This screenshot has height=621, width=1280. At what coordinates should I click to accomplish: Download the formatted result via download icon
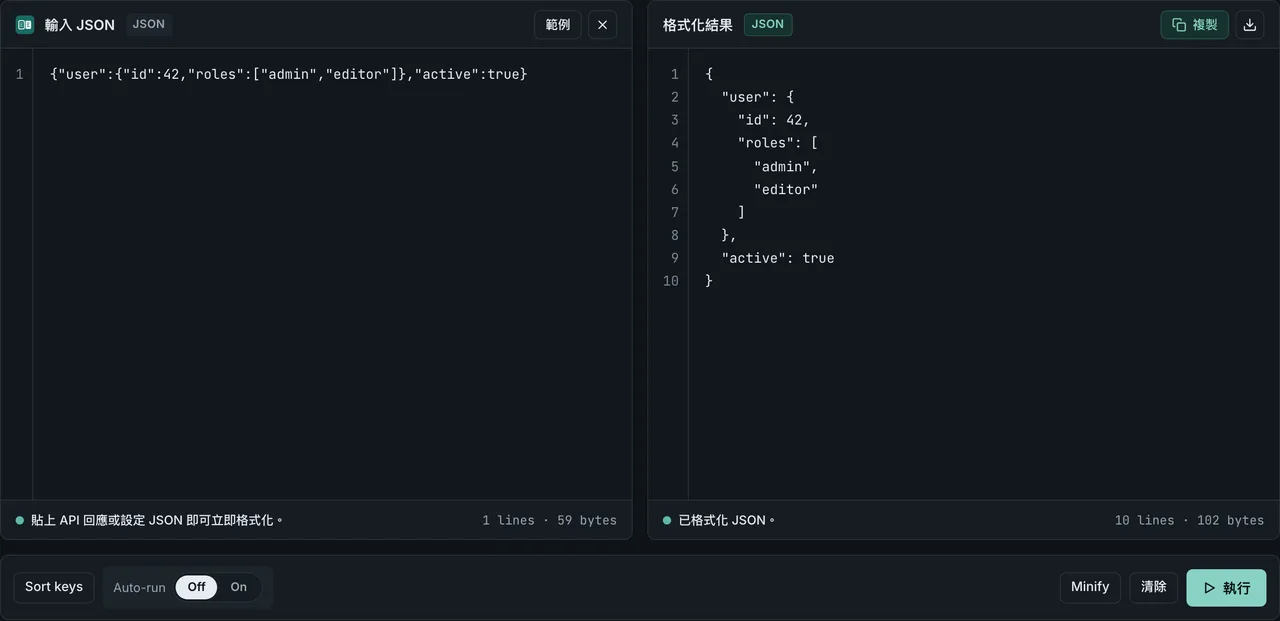point(1249,25)
